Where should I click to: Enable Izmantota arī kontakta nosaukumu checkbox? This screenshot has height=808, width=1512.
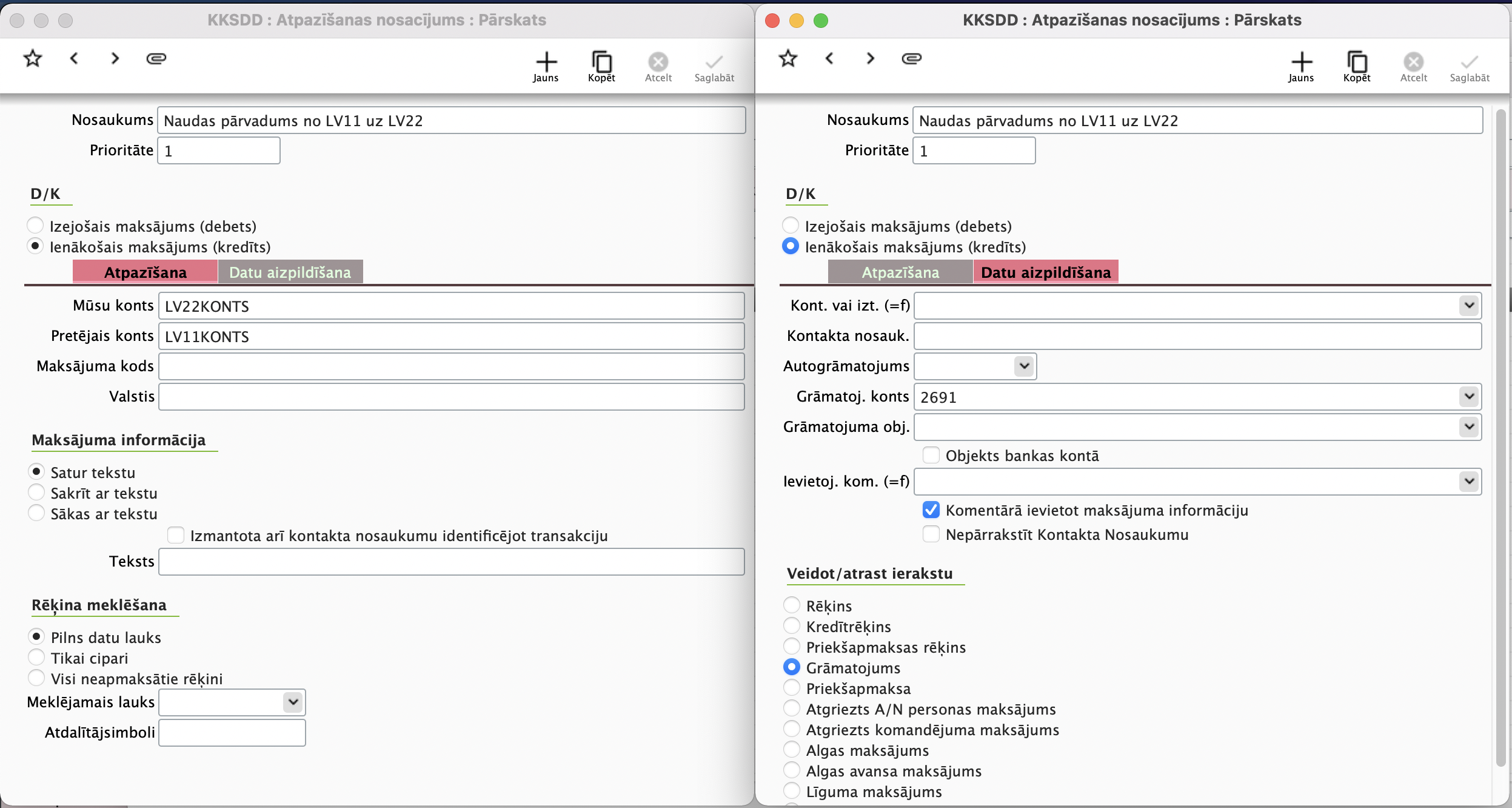(176, 535)
